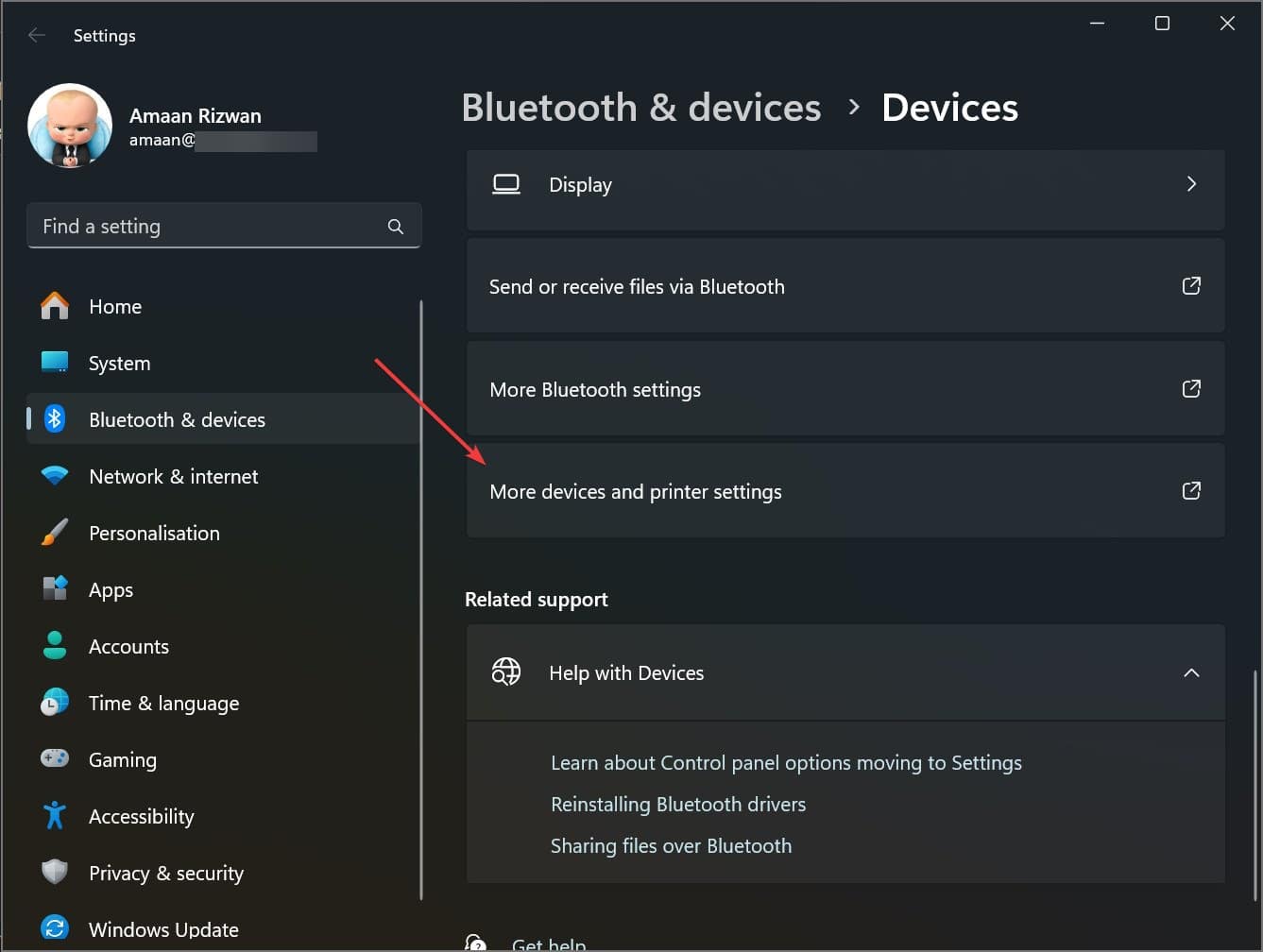
Task: Click the search magnifier in Find a setting
Action: [395, 226]
